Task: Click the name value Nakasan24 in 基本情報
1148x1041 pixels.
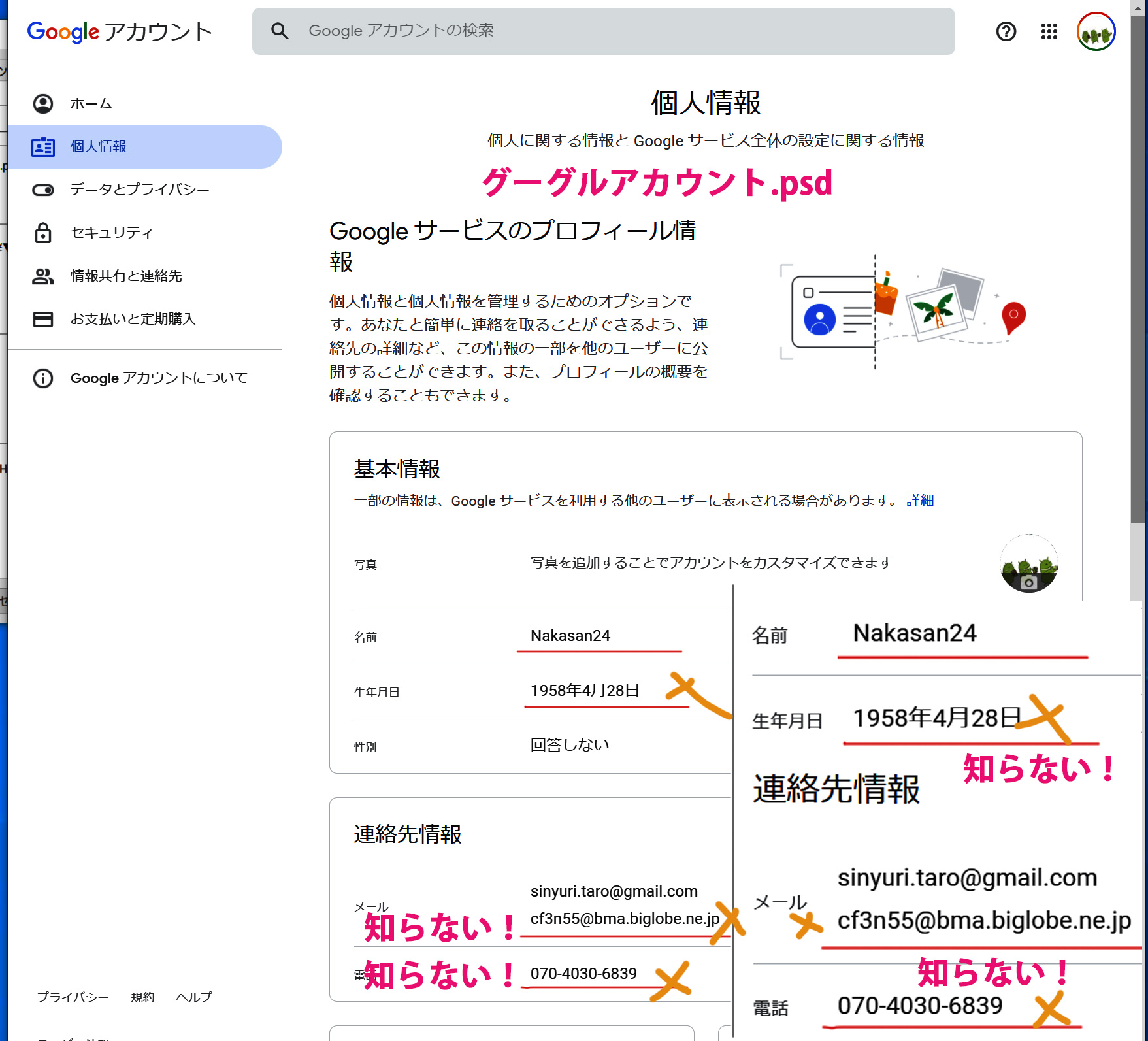Action: click(570, 636)
